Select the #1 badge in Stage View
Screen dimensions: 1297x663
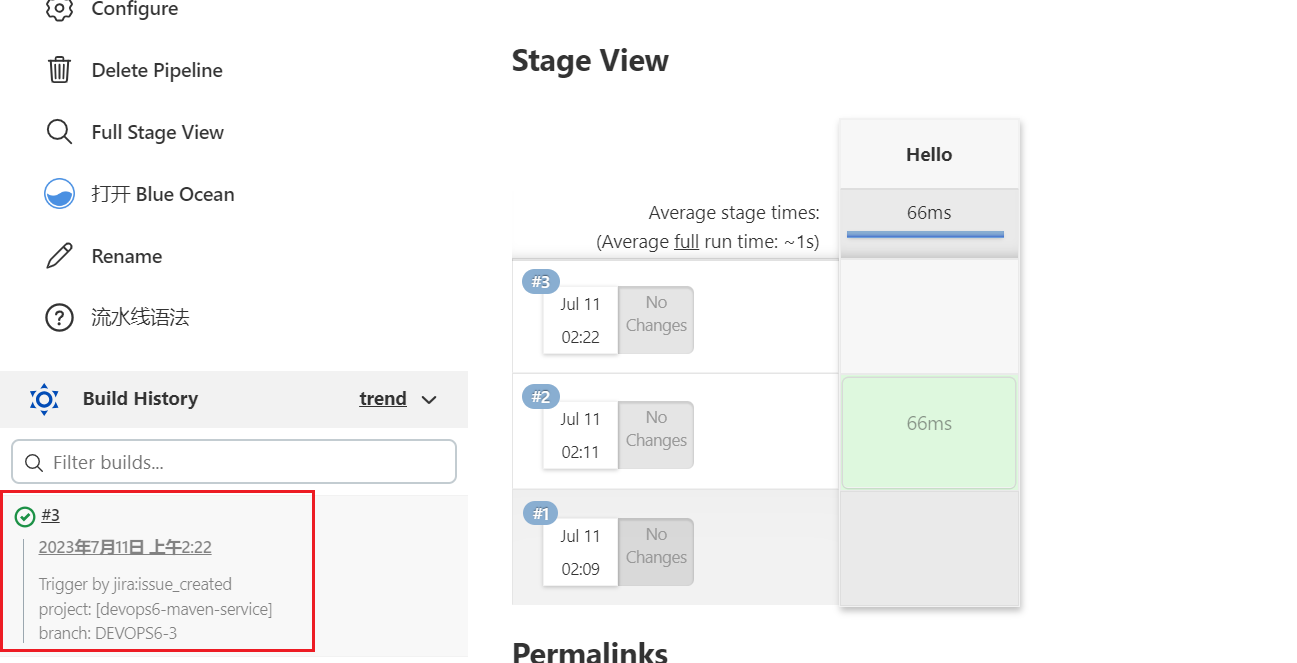tap(540, 514)
